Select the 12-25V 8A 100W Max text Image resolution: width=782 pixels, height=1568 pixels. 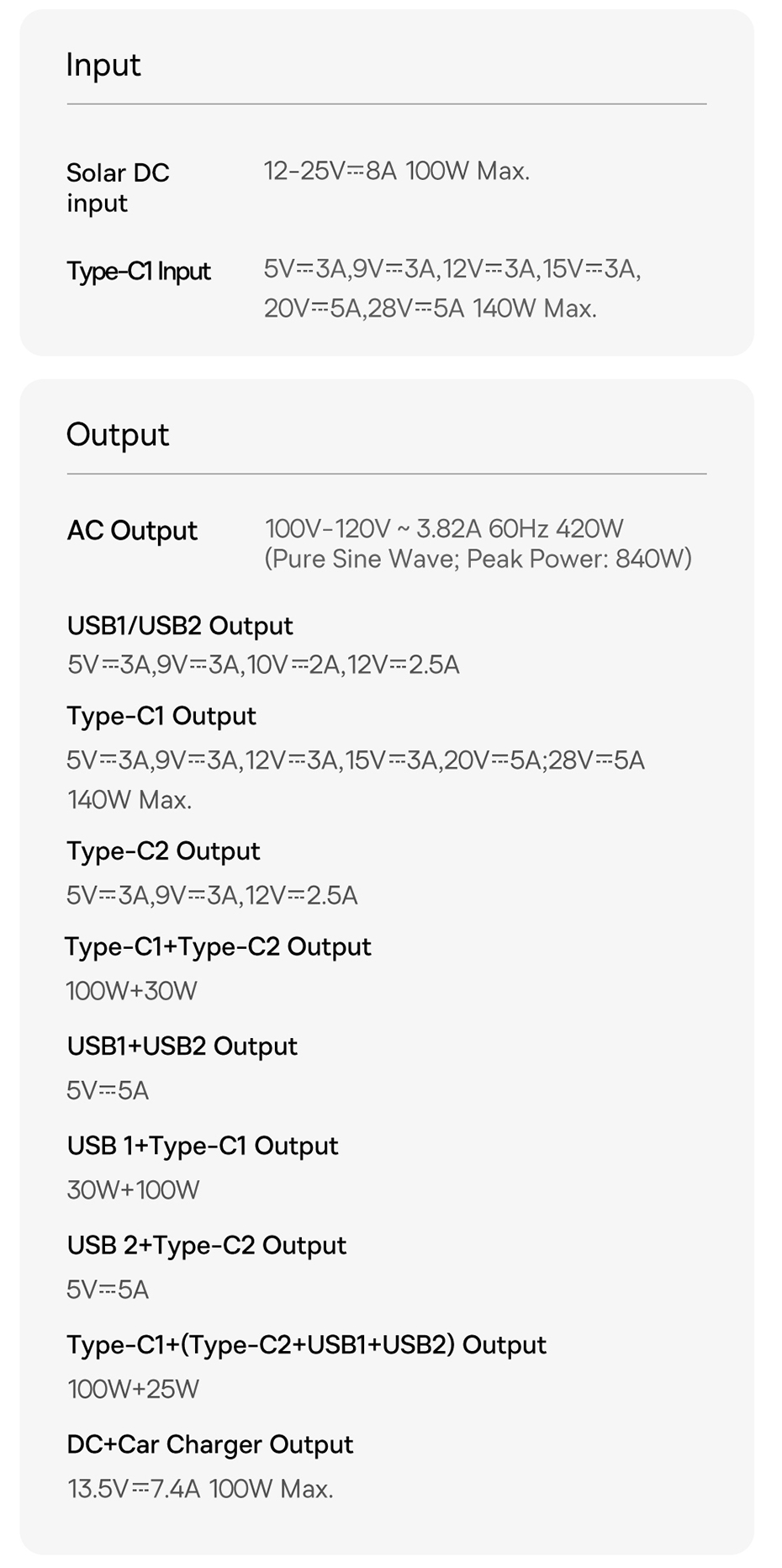click(397, 172)
